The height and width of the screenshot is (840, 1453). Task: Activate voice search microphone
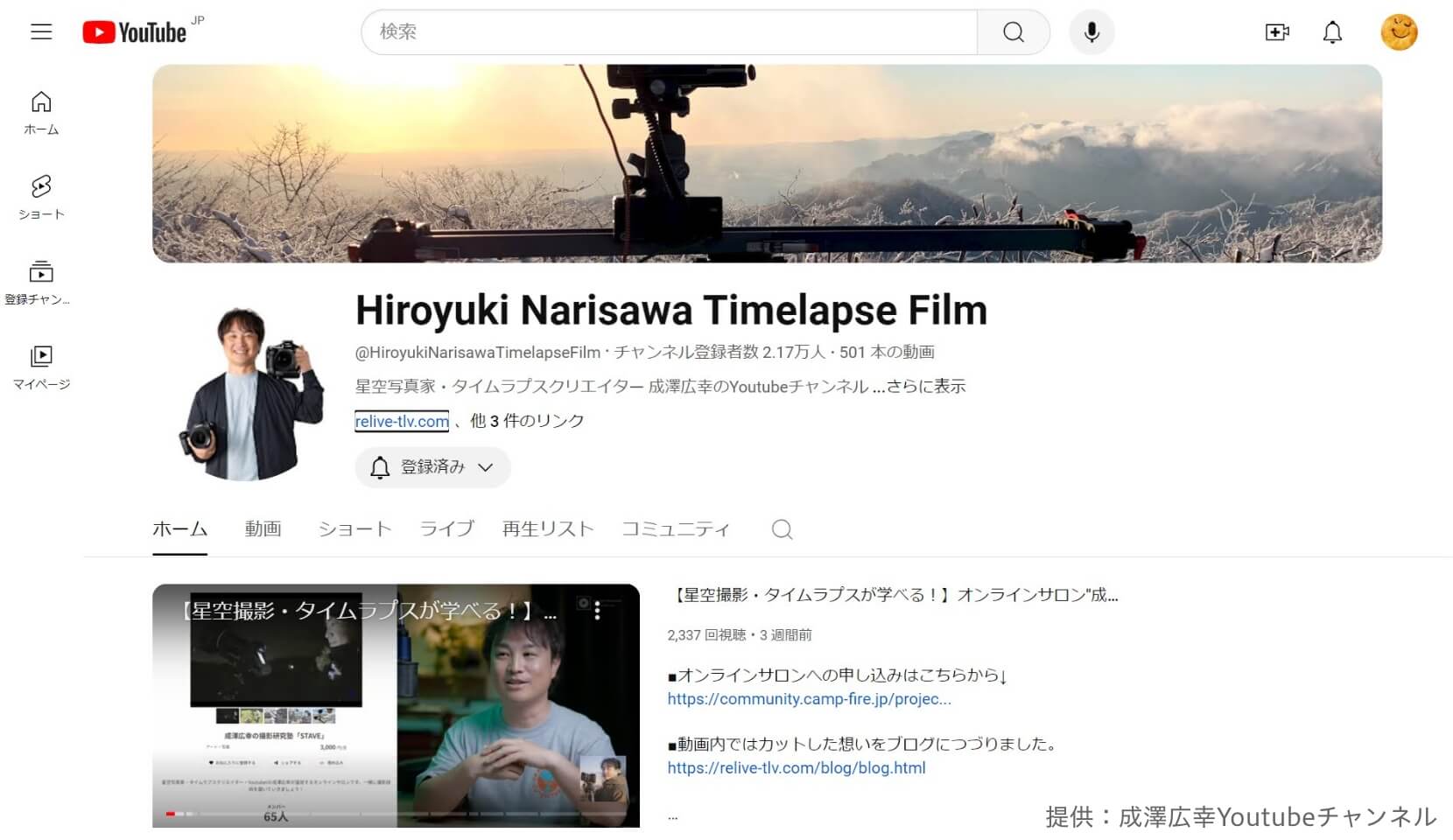(1091, 32)
